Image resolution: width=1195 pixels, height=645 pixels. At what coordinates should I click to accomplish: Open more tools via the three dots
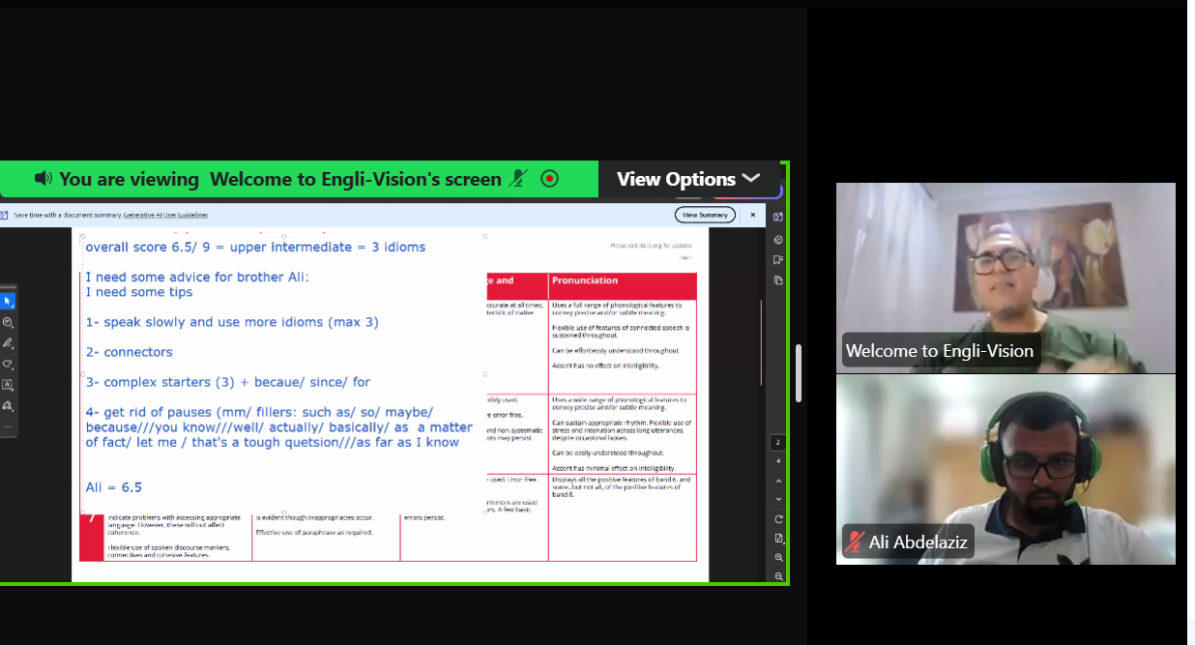pyautogui.click(x=7, y=427)
